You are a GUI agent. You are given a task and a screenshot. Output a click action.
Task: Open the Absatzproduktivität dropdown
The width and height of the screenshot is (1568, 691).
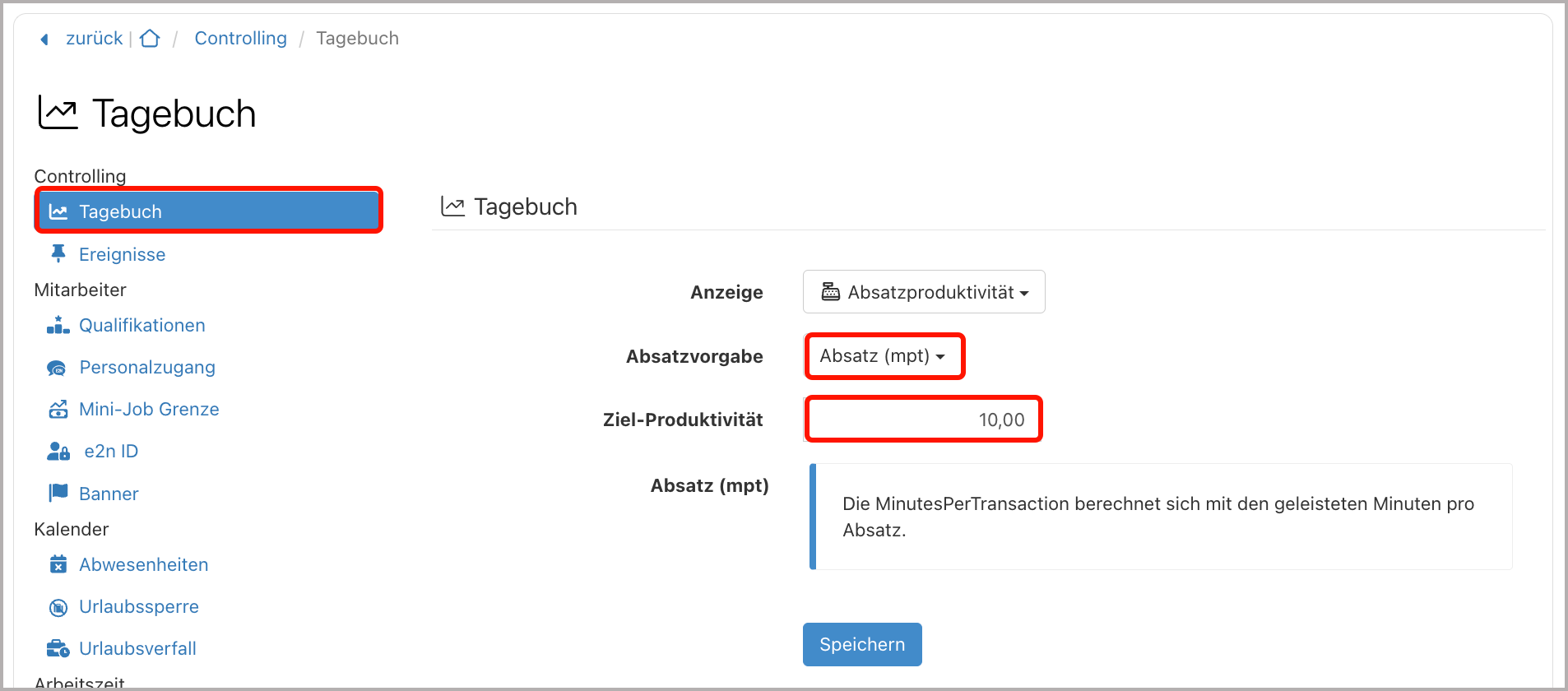click(x=923, y=291)
